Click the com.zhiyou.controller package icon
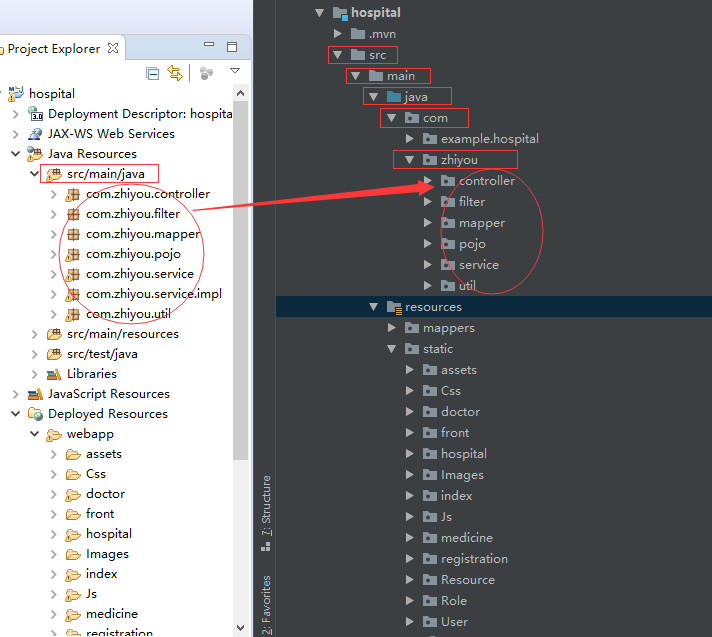This screenshot has width=712, height=637. pos(72,194)
